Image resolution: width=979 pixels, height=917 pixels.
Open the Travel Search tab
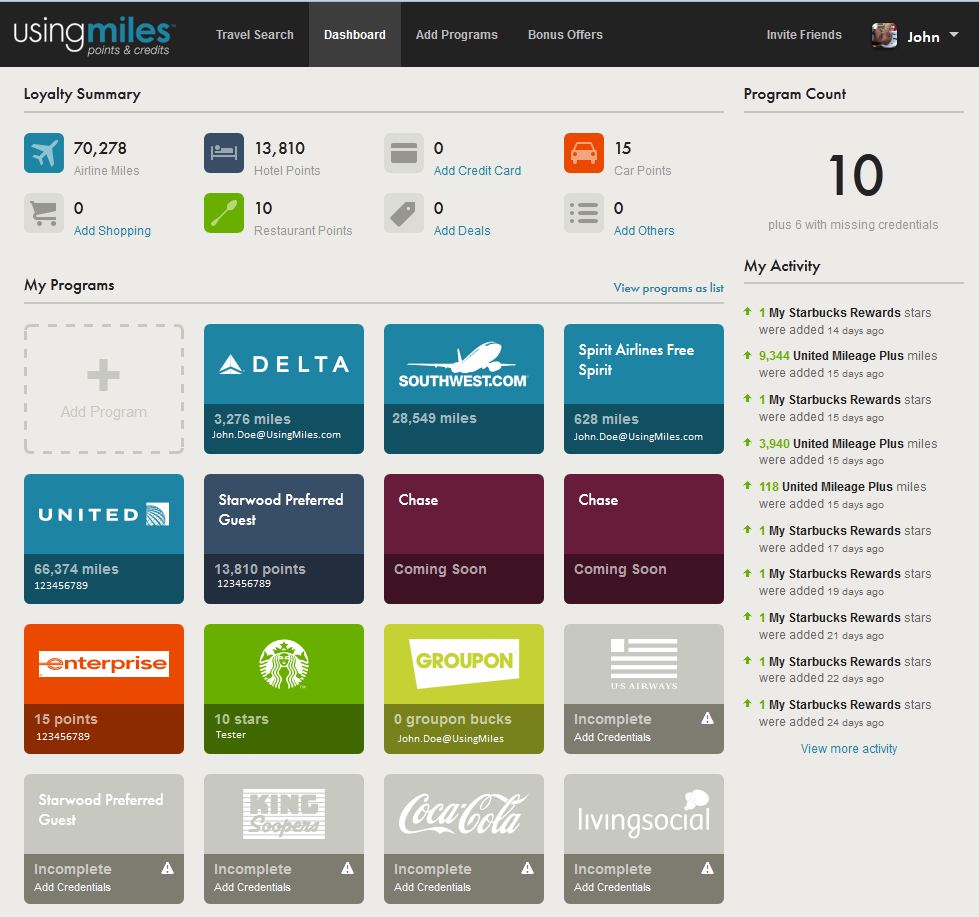(x=255, y=35)
